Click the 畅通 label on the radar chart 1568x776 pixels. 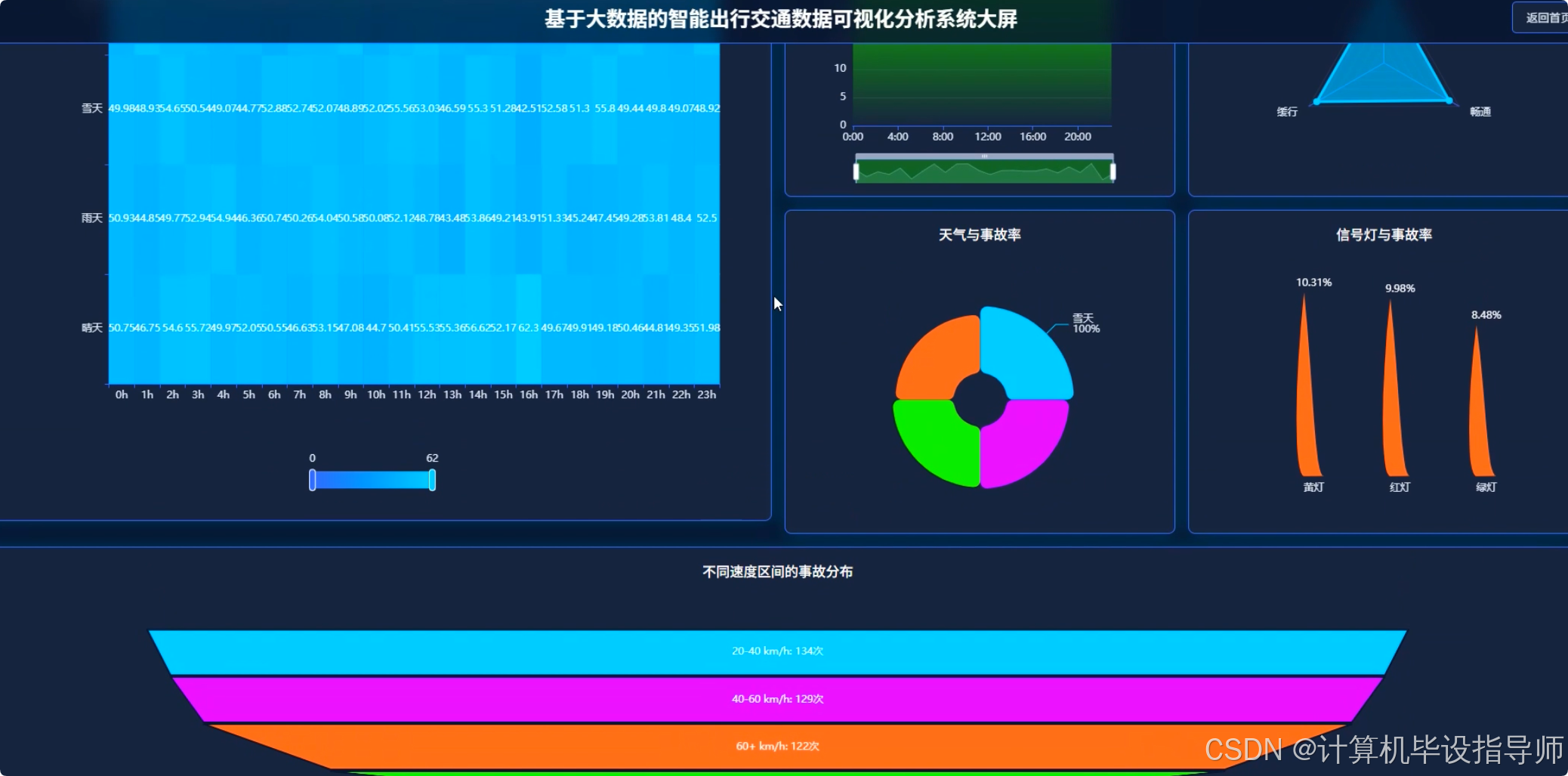point(1480,111)
